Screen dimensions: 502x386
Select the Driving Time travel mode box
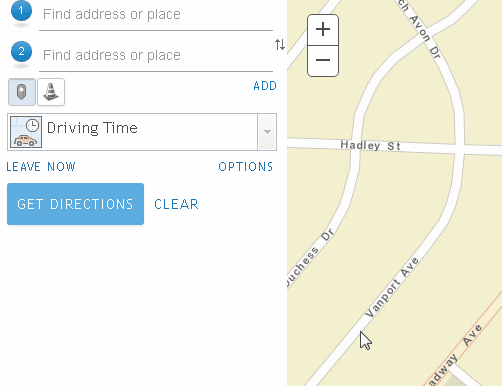coord(142,132)
